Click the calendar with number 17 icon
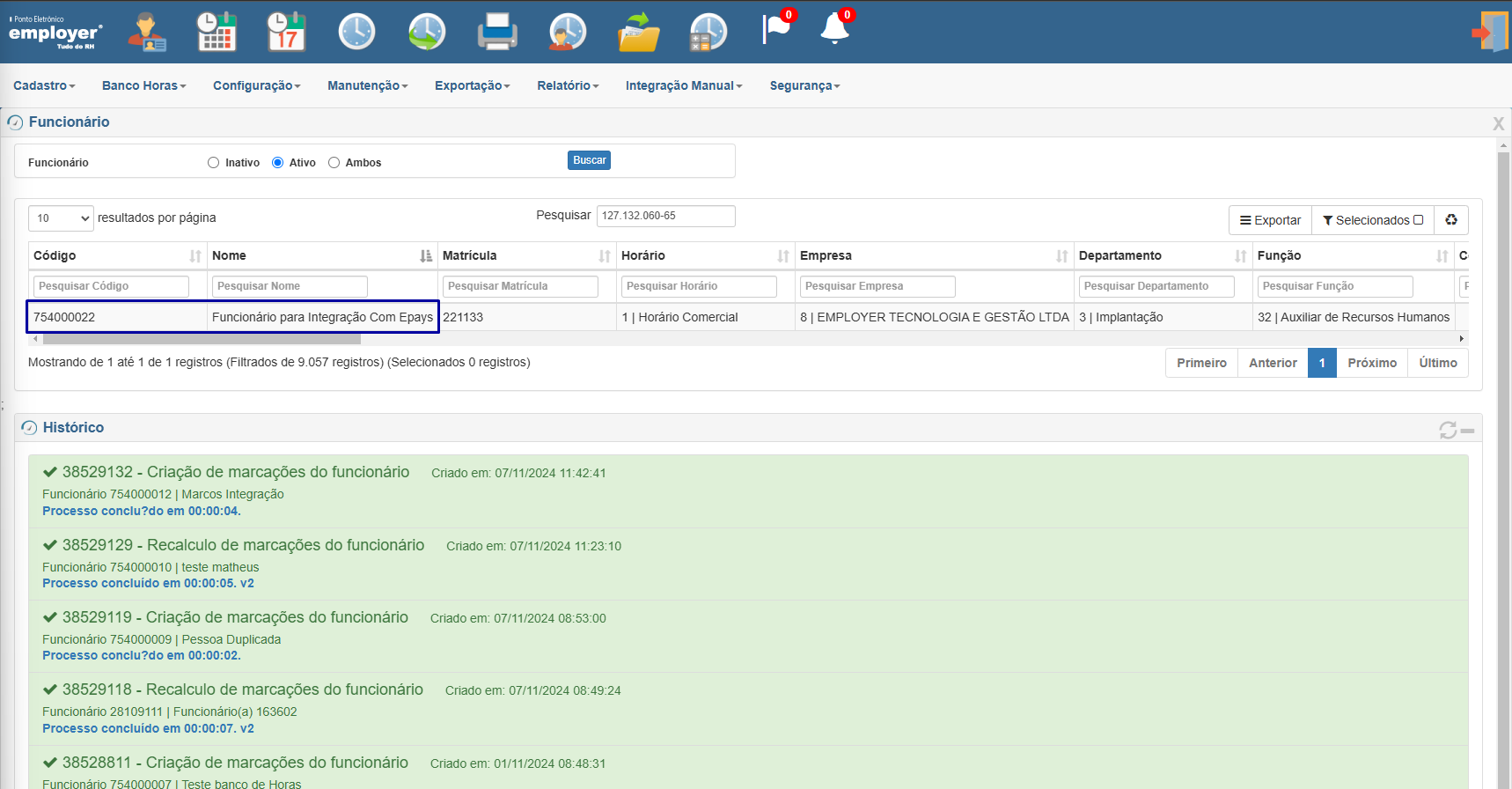This screenshot has width=1512, height=789. click(x=286, y=32)
